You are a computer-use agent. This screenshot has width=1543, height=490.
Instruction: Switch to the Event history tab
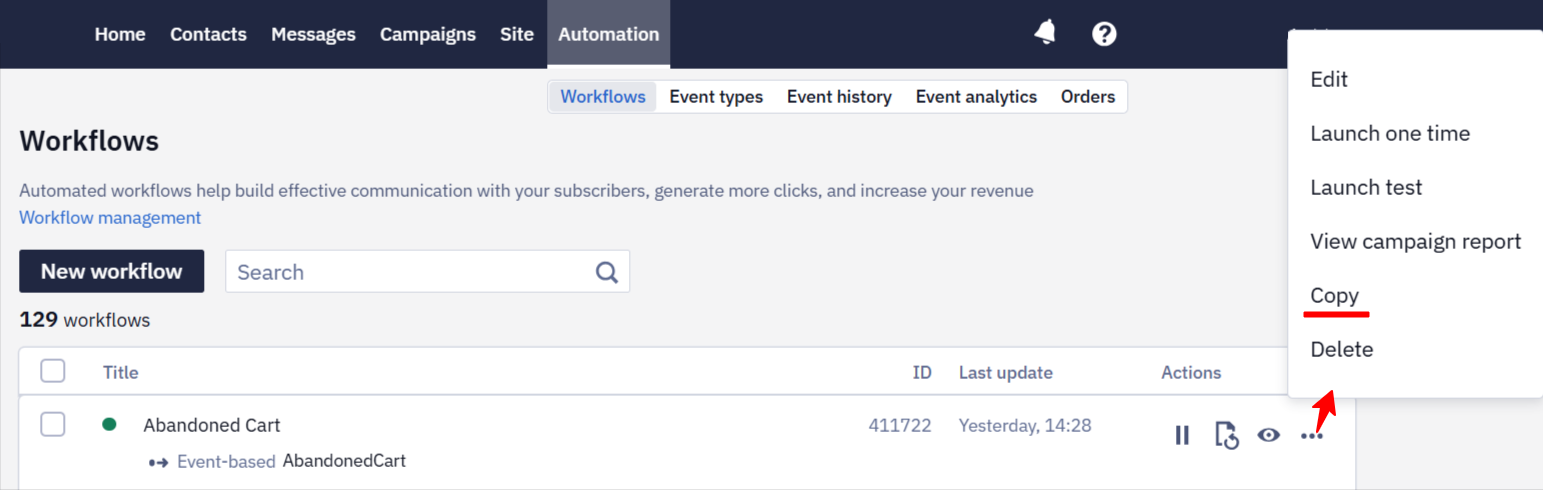[839, 97]
